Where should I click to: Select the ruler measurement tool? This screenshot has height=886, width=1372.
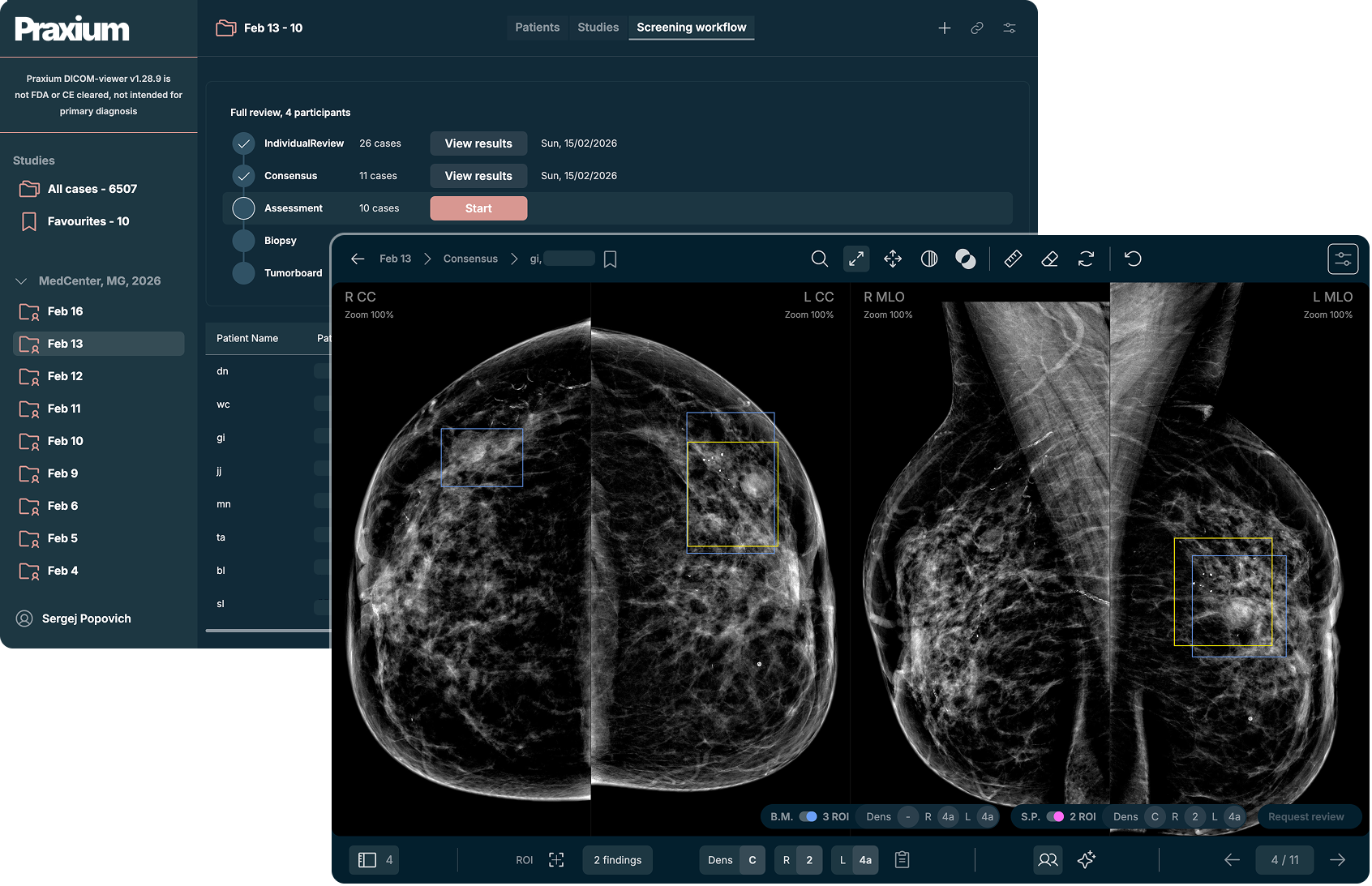[1013, 259]
